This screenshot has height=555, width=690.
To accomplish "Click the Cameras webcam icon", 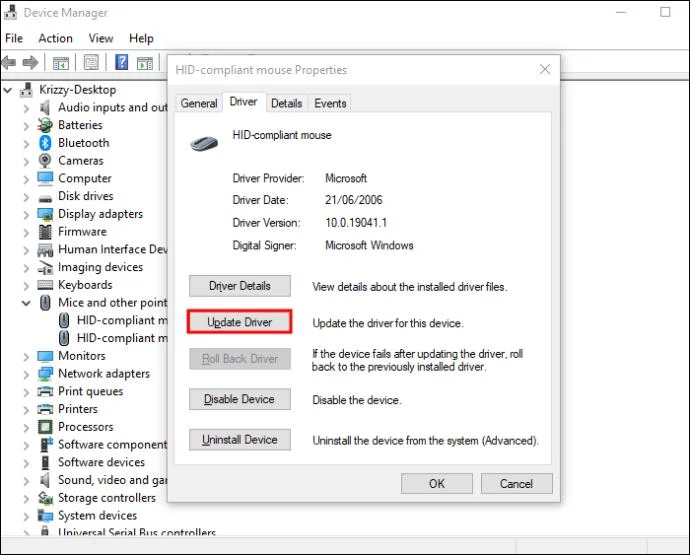I will pos(45,160).
